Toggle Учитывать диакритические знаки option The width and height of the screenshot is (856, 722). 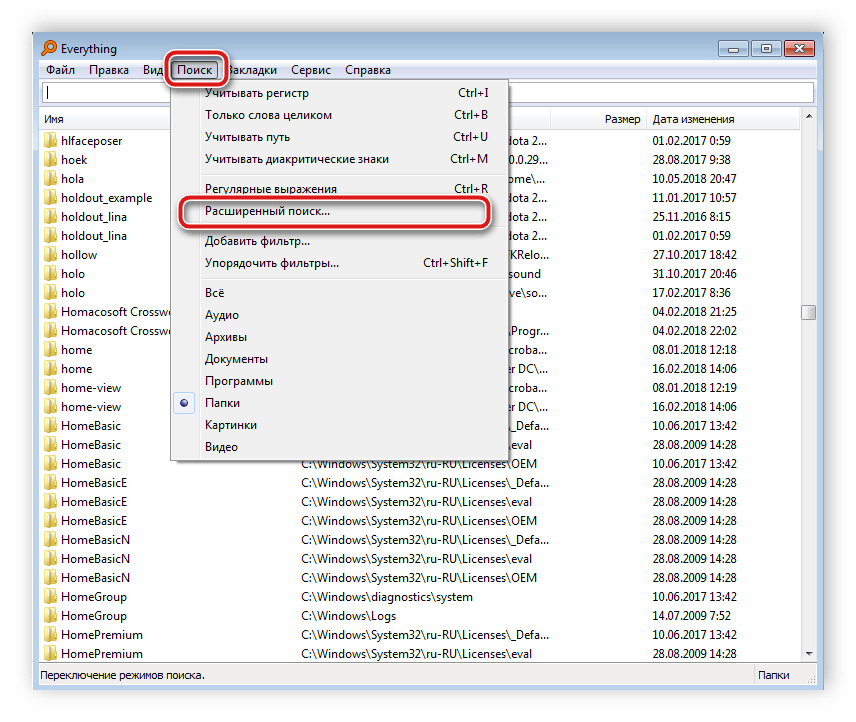[x=340, y=159]
